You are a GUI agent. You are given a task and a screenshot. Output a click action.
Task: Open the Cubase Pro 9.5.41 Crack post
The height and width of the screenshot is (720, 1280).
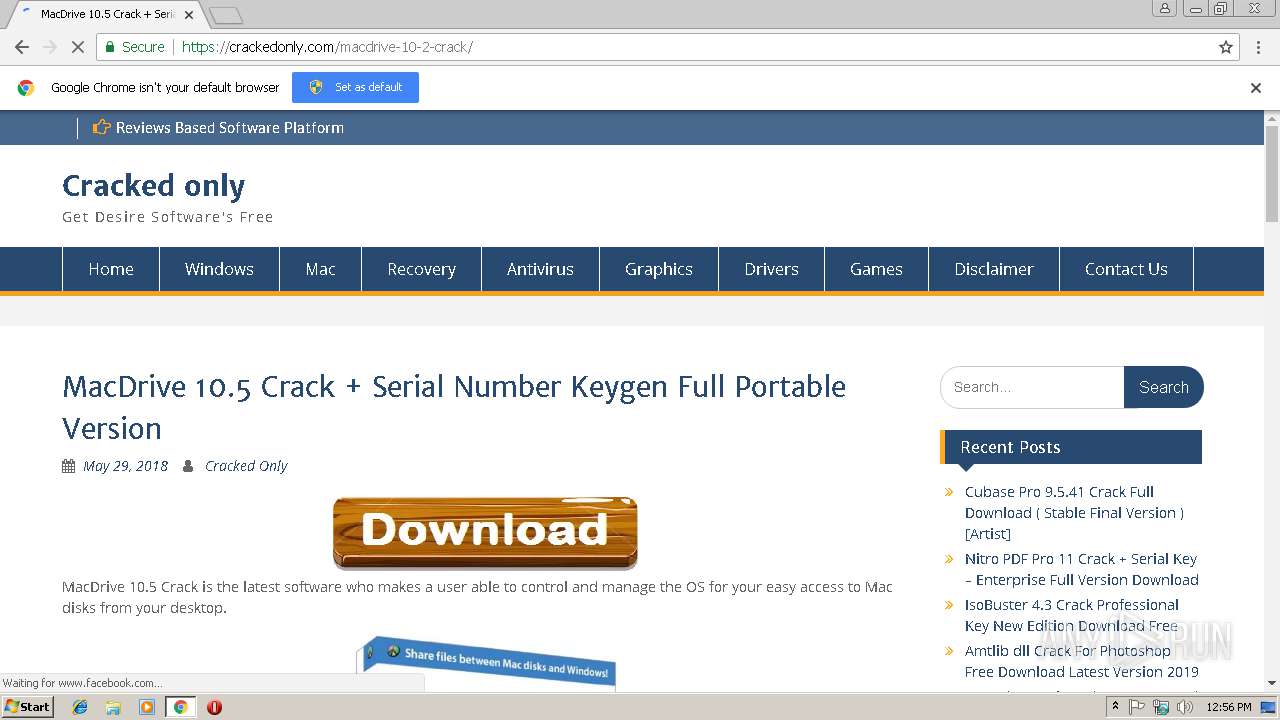click(x=1074, y=512)
